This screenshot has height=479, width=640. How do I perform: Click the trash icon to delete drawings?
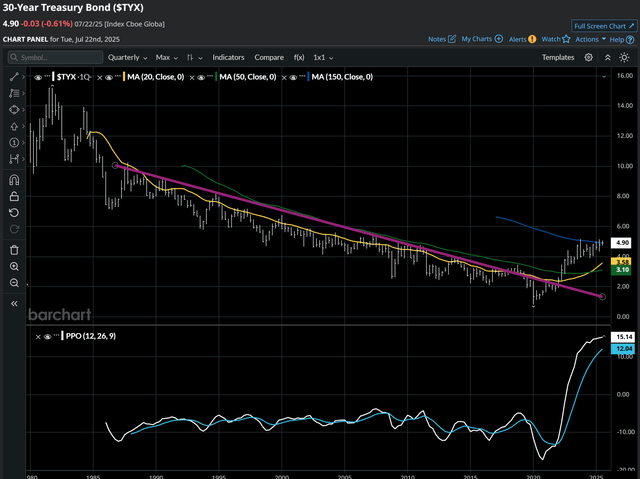[14, 250]
